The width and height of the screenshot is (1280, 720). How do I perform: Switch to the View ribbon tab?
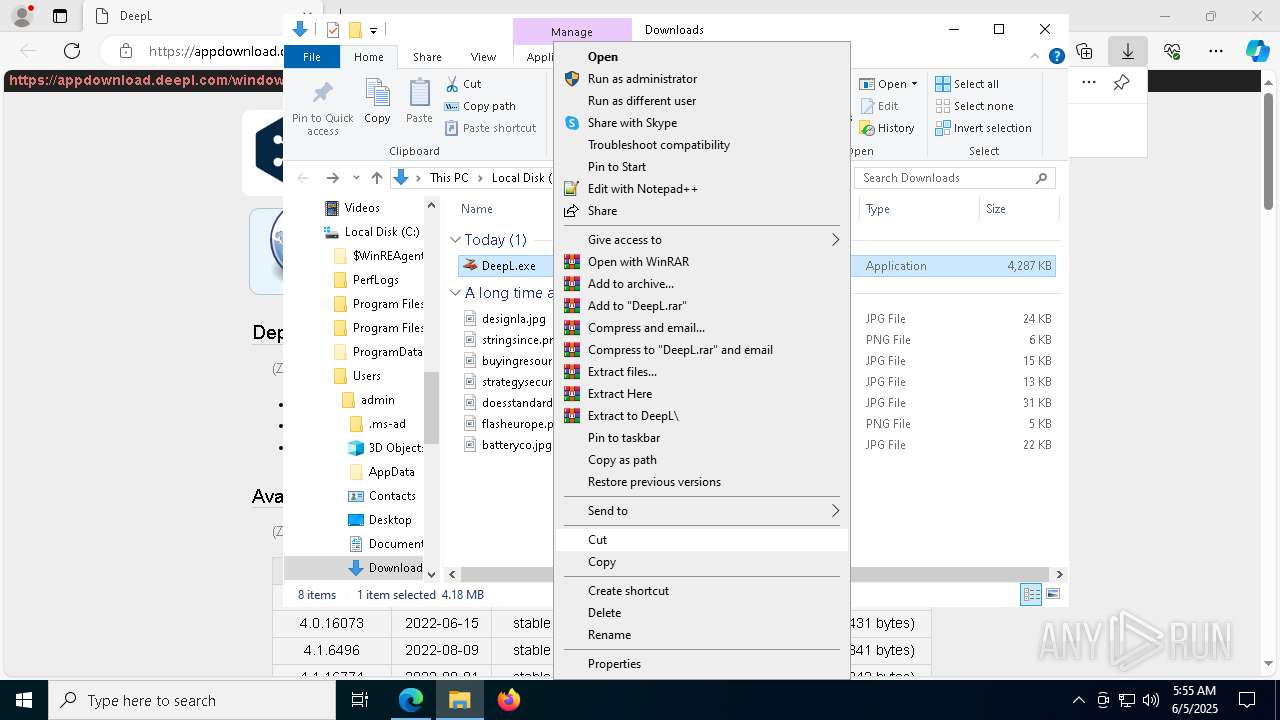tap(483, 57)
